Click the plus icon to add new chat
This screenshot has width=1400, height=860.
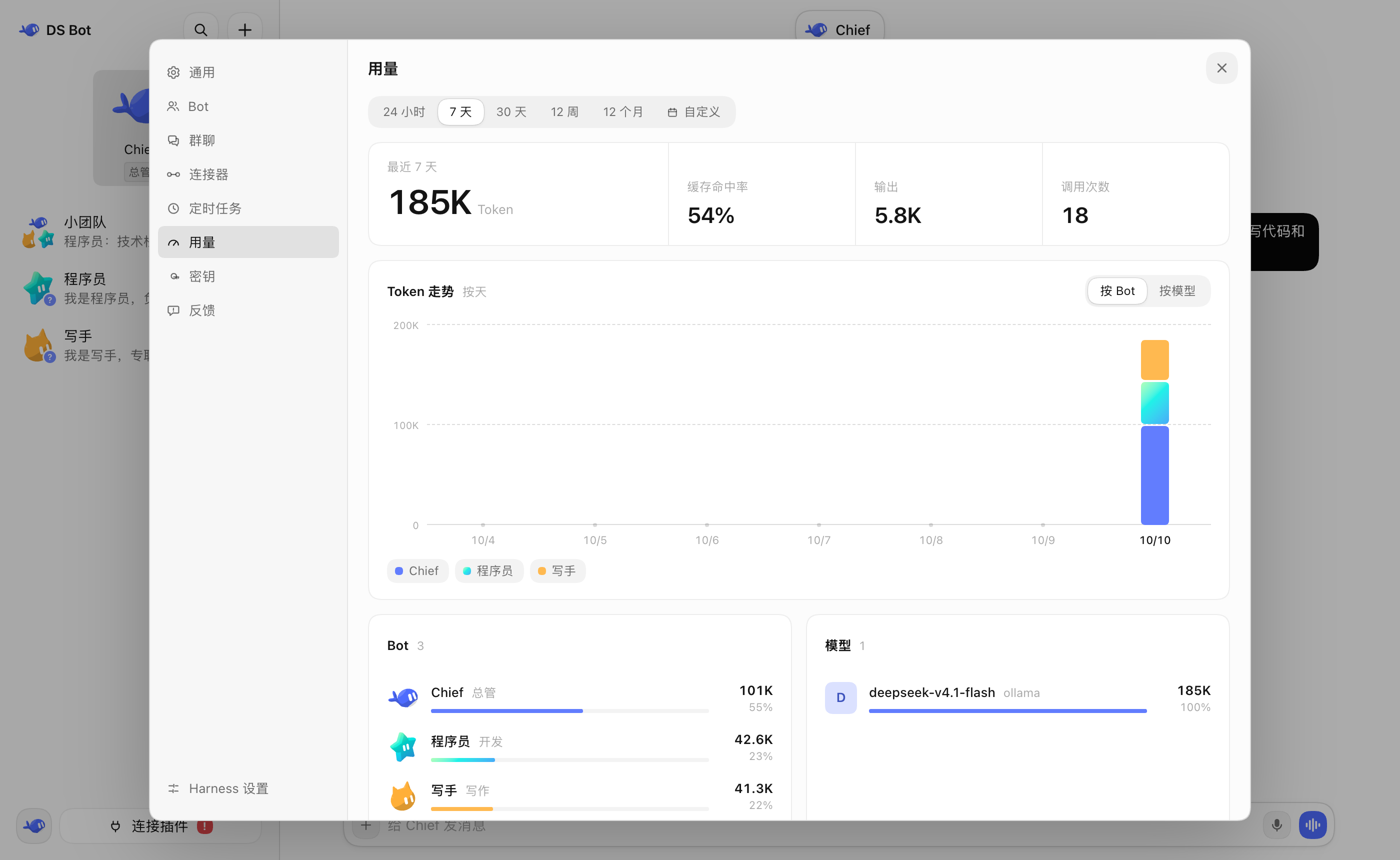[x=244, y=29]
